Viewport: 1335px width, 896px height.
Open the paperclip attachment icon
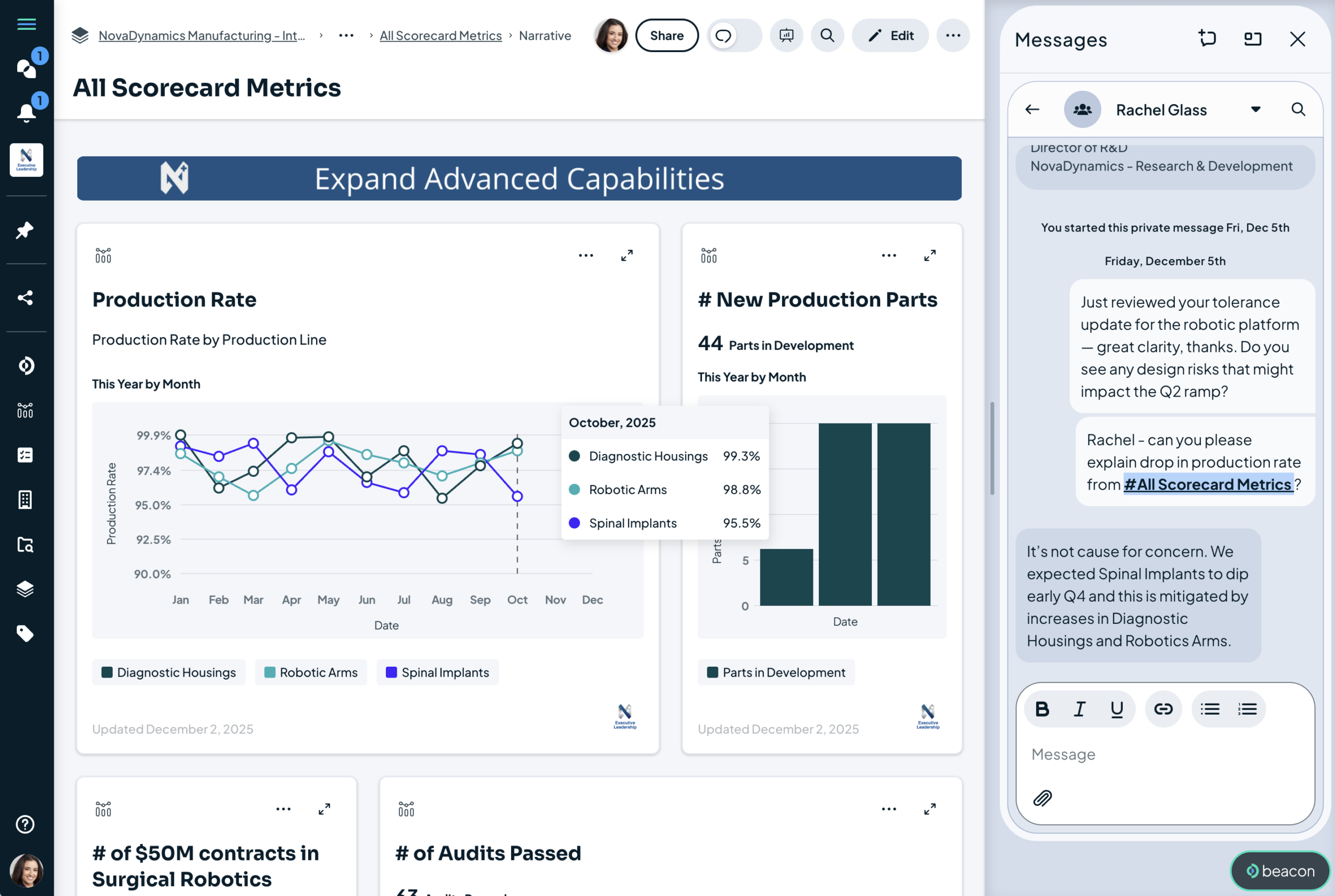point(1042,797)
